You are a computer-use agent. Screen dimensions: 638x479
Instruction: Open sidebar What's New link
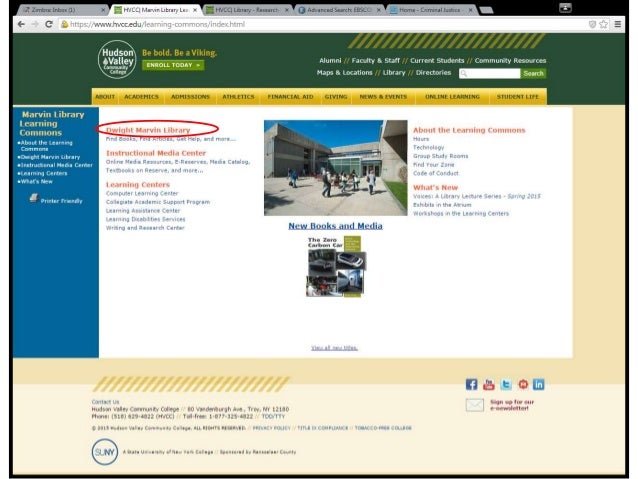tap(35, 182)
